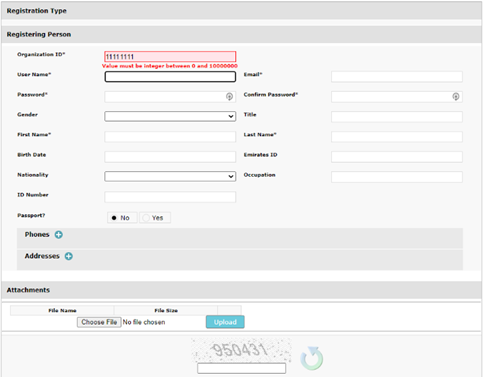Click the Addresses add plus icon
Image resolution: width=483 pixels, height=377 pixels.
[69, 256]
